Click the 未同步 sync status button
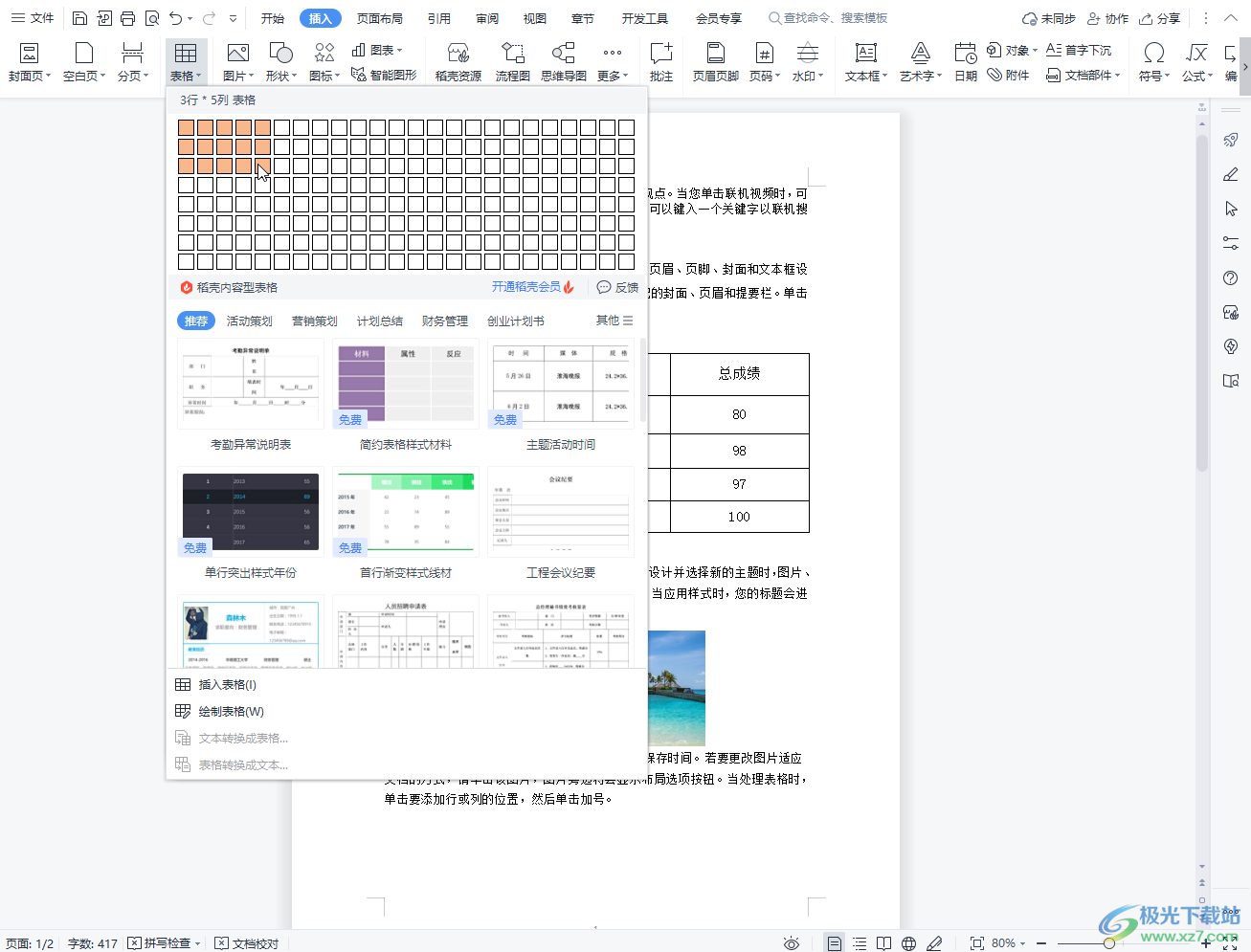 tap(1049, 18)
